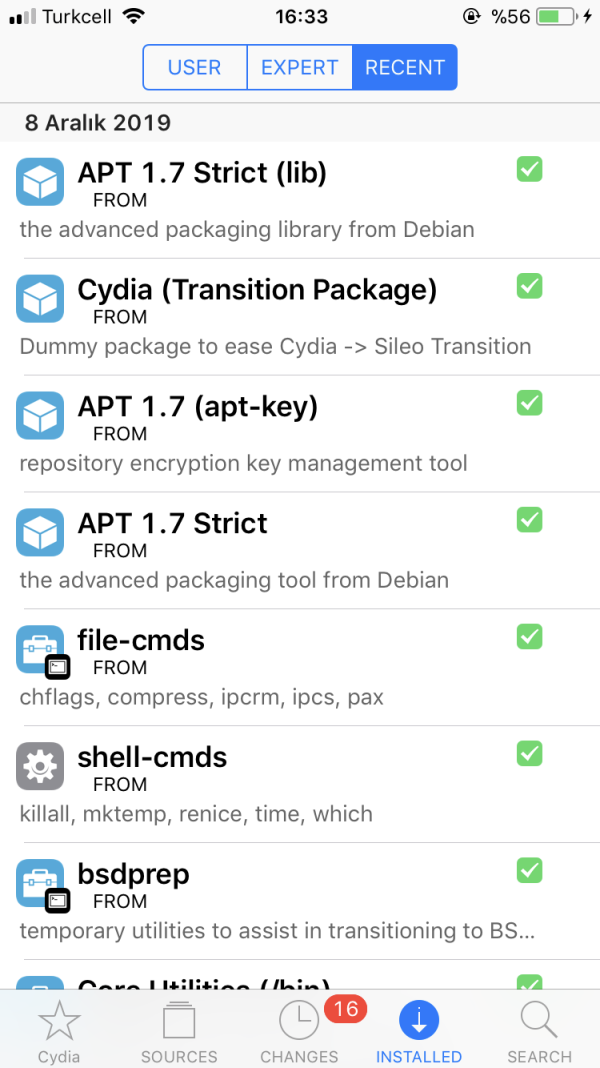Switch to the USER segment
Screen dimensions: 600x1068
point(195,68)
